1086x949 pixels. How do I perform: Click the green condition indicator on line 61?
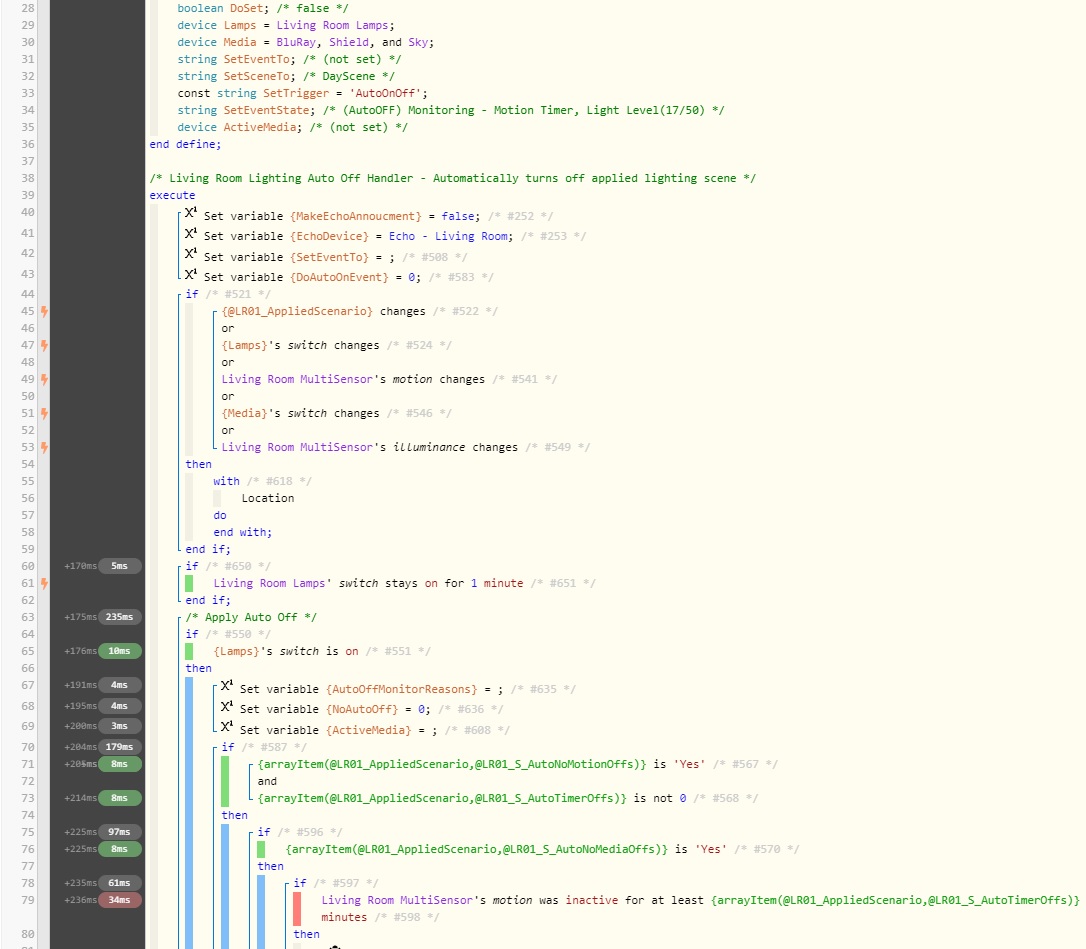(189, 583)
